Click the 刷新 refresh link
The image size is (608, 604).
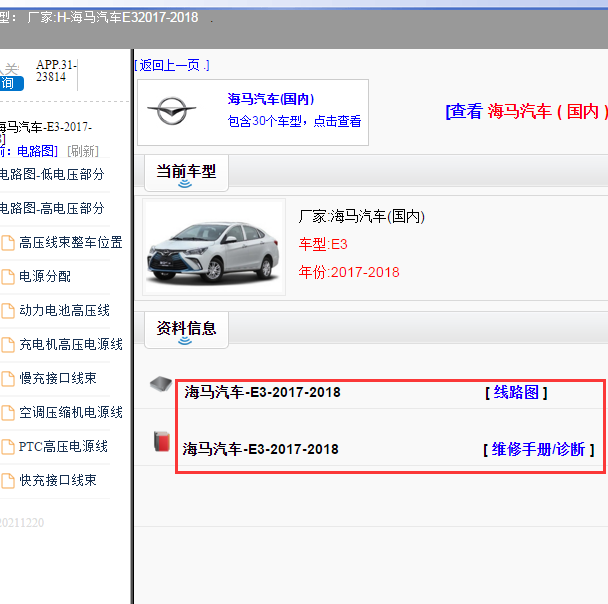(83, 151)
